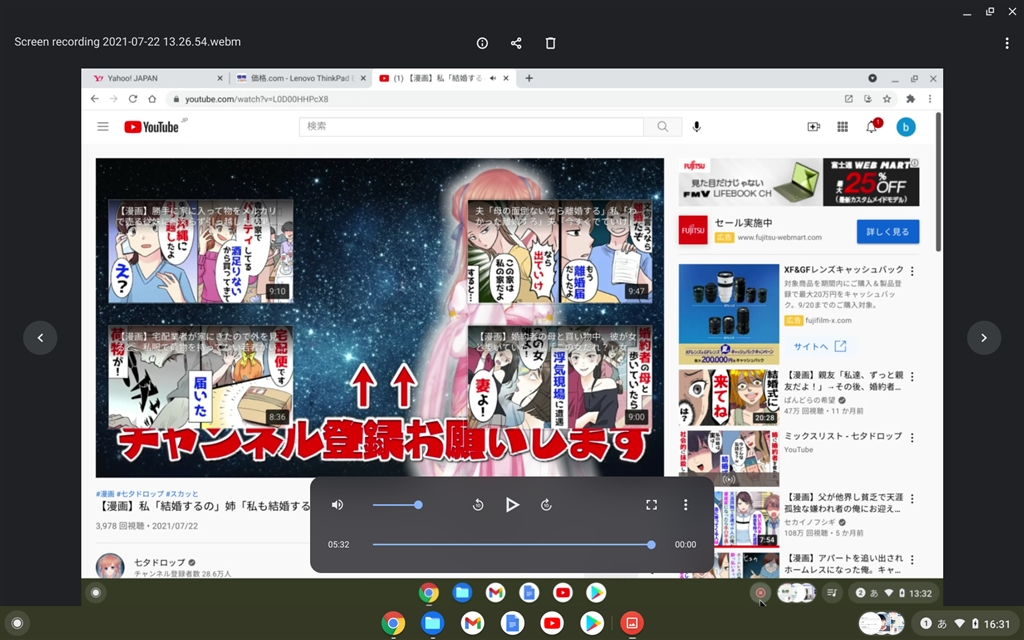Click the Gallery app on shelf
The image size is (1024, 640).
[x=632, y=623]
